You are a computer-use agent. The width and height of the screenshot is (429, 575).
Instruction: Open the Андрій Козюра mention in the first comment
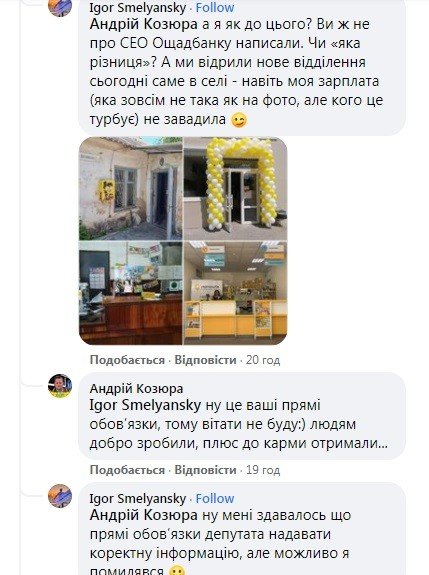click(x=144, y=24)
